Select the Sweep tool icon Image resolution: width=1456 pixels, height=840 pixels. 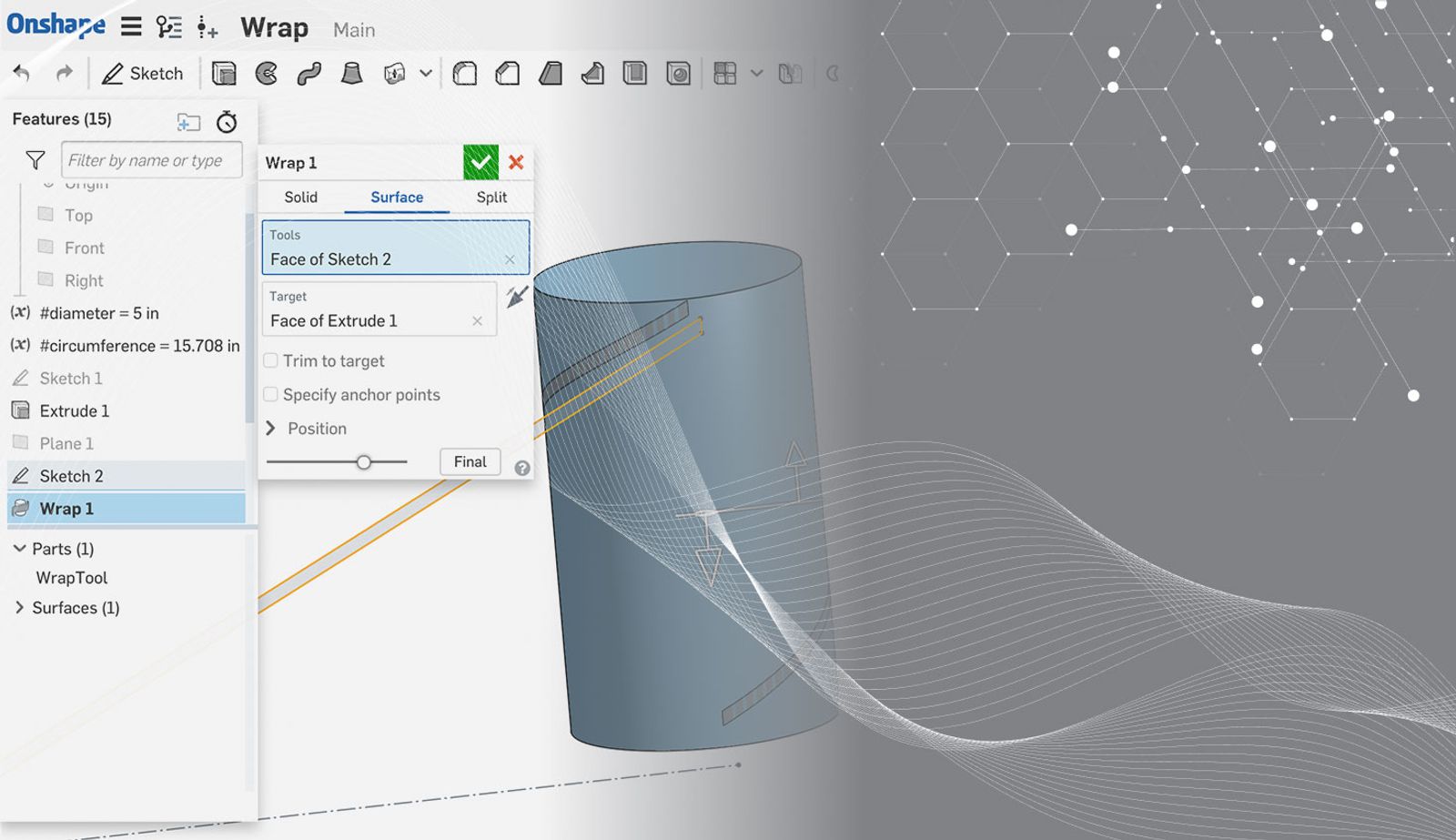(309, 74)
